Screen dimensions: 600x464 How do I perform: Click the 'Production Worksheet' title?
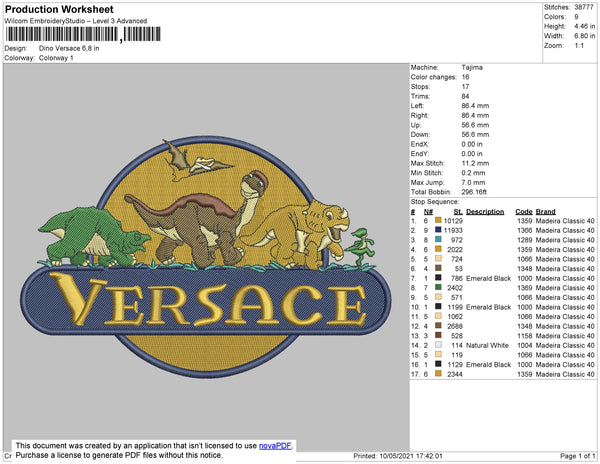pos(59,9)
